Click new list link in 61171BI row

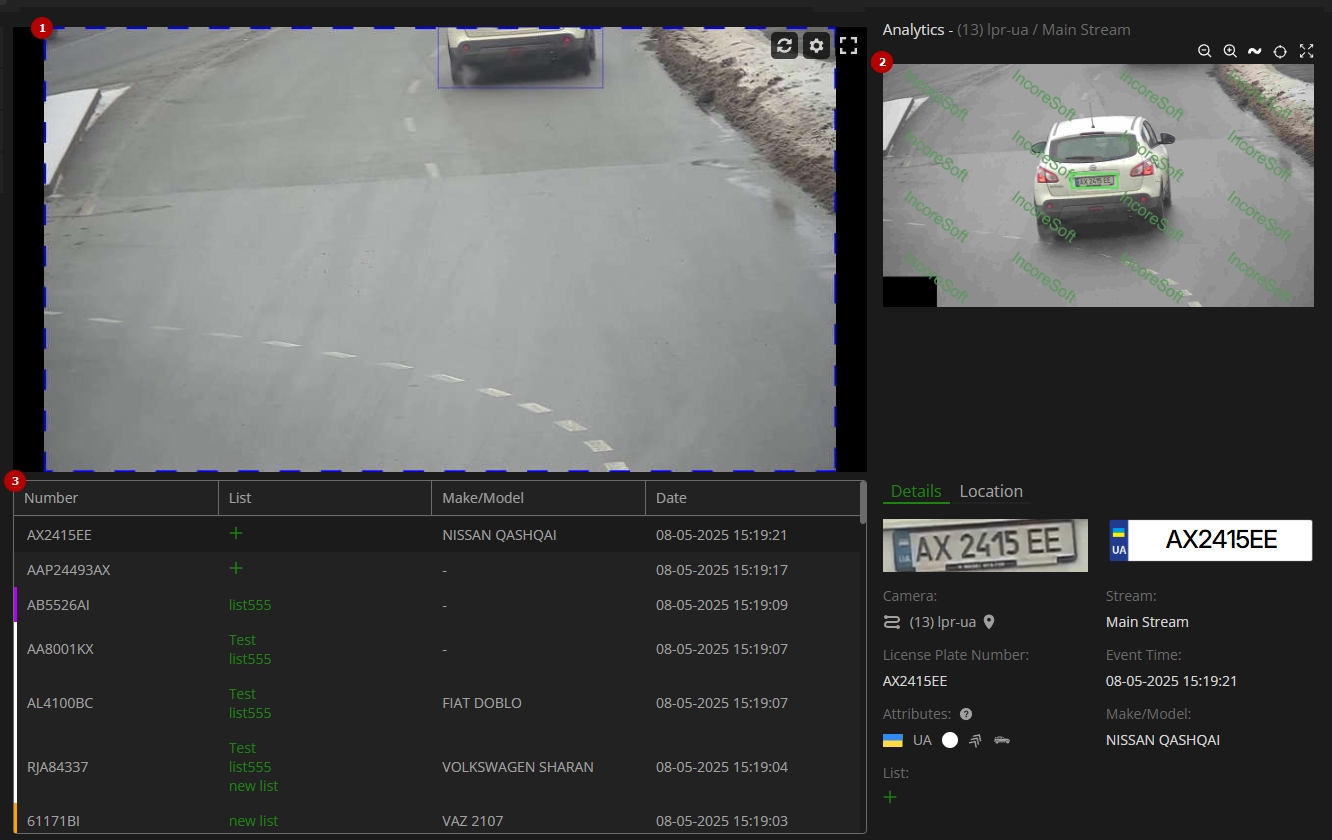254,821
